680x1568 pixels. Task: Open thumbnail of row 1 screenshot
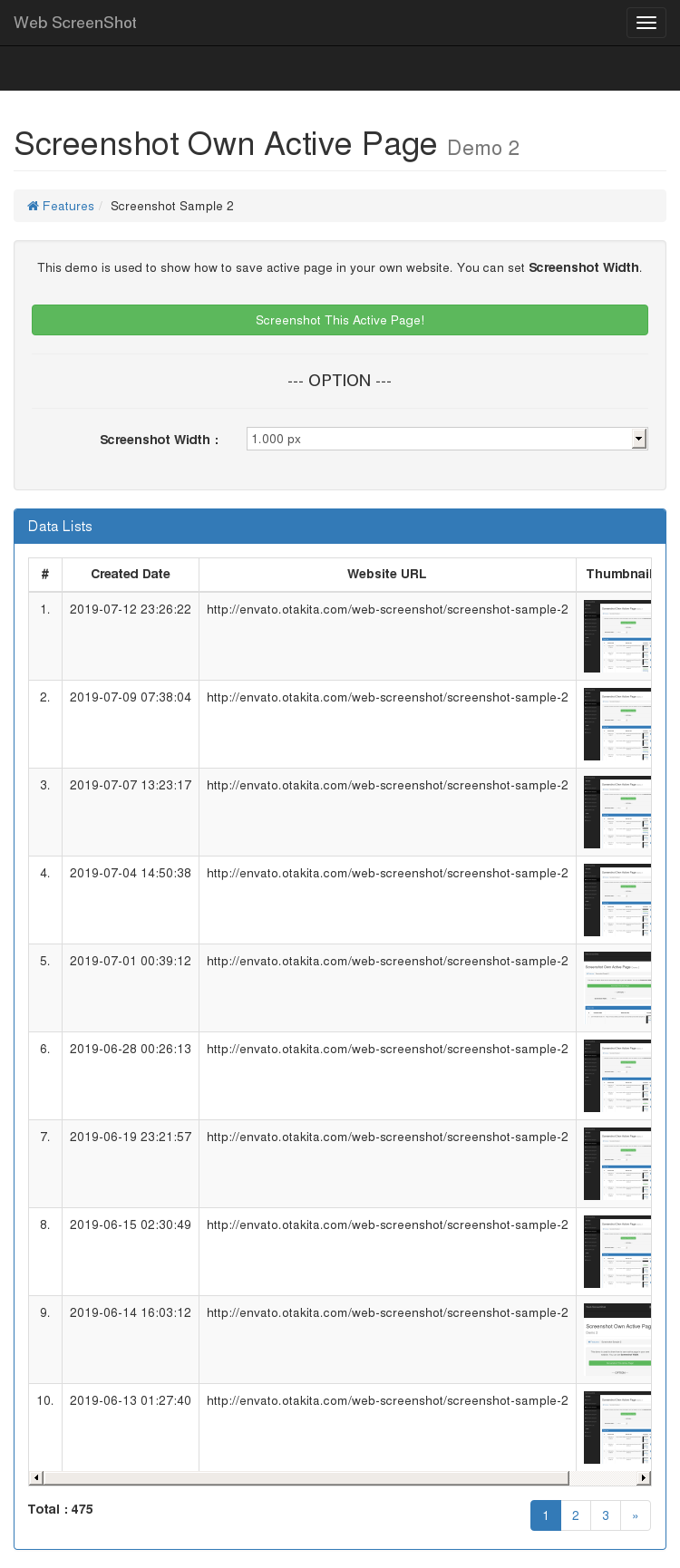(x=617, y=635)
